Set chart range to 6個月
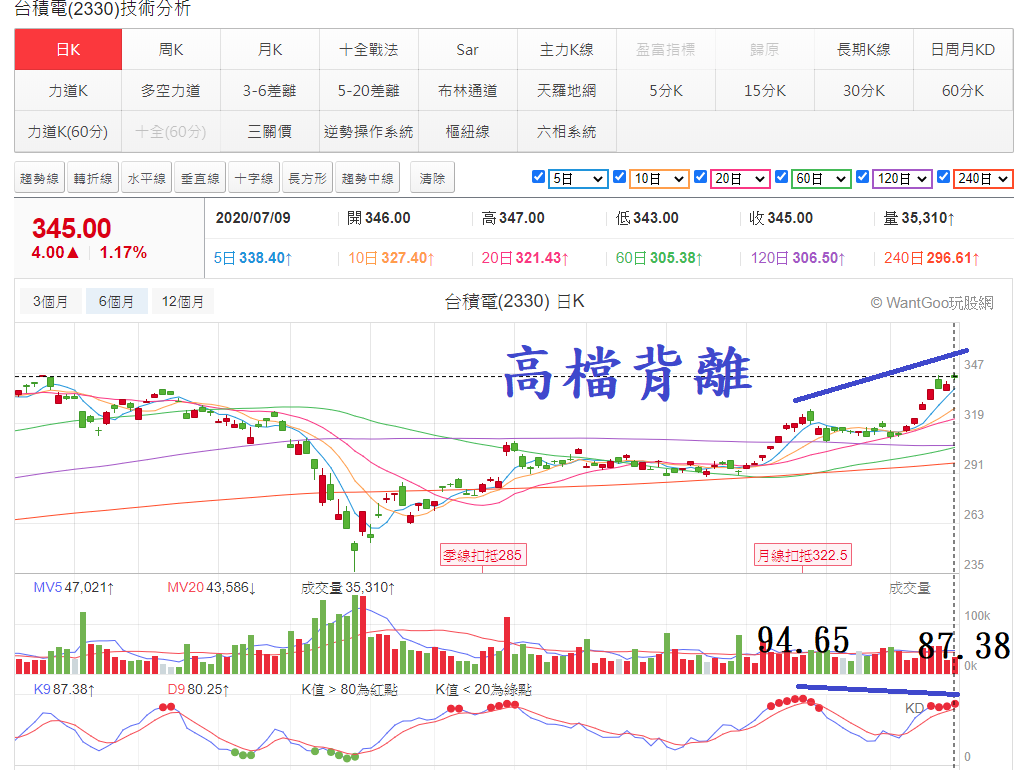 pyautogui.click(x=116, y=302)
